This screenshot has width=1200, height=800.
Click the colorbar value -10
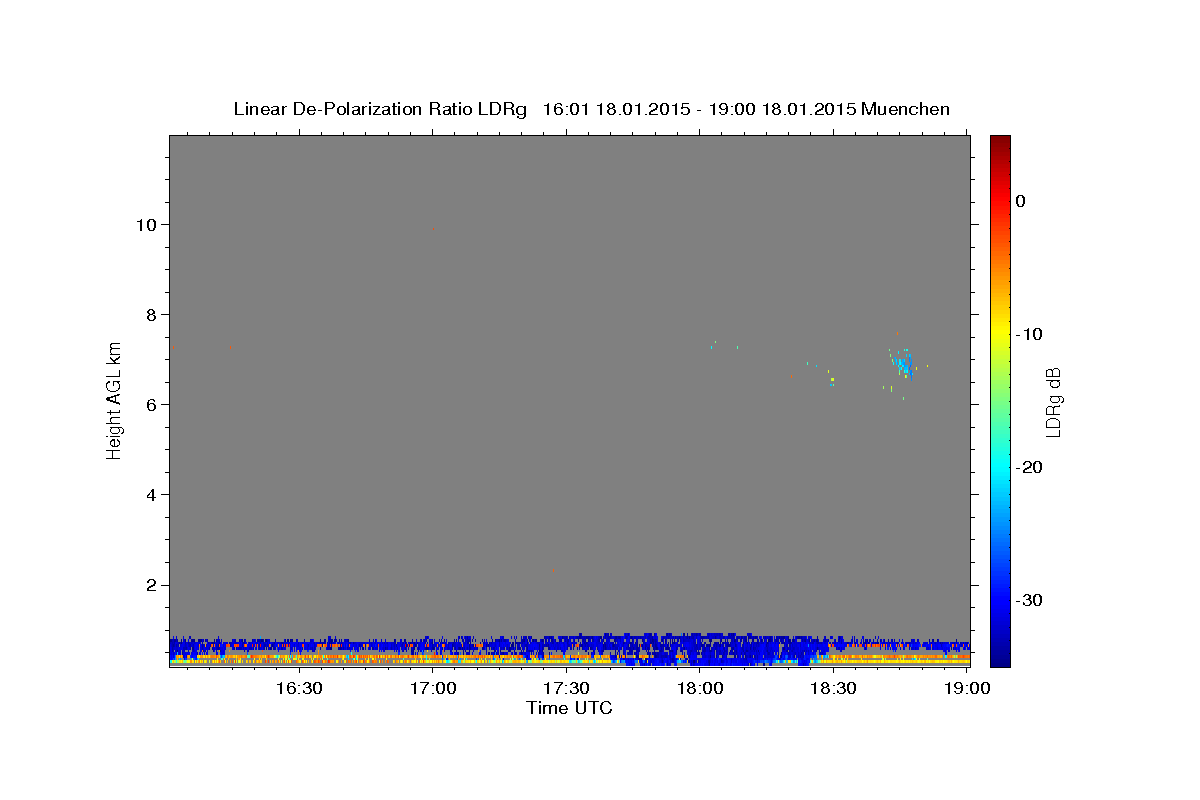1027,334
